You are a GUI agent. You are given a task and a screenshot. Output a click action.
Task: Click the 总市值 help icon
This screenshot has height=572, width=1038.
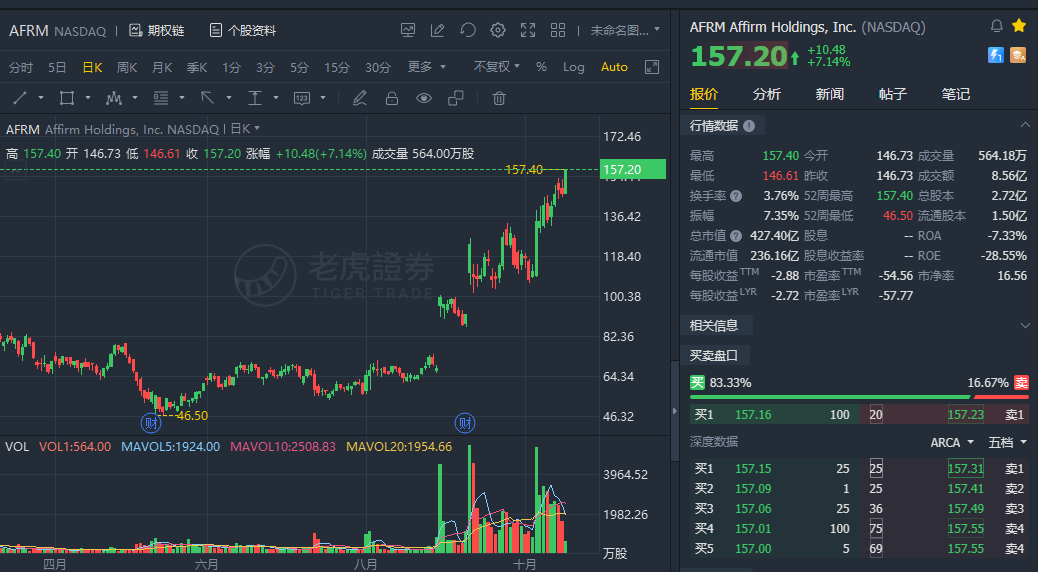[735, 236]
